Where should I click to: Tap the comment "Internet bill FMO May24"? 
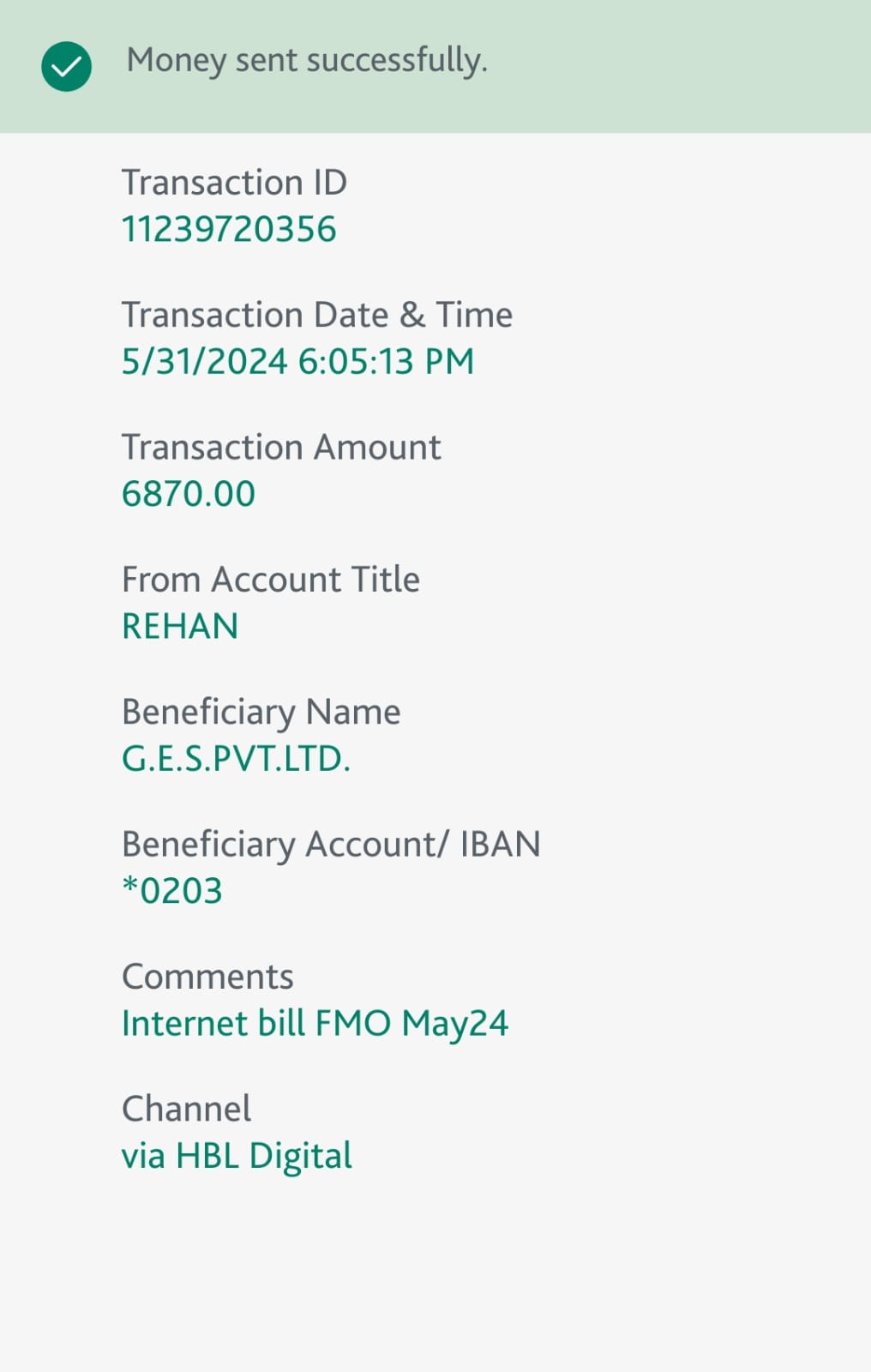click(x=315, y=1023)
